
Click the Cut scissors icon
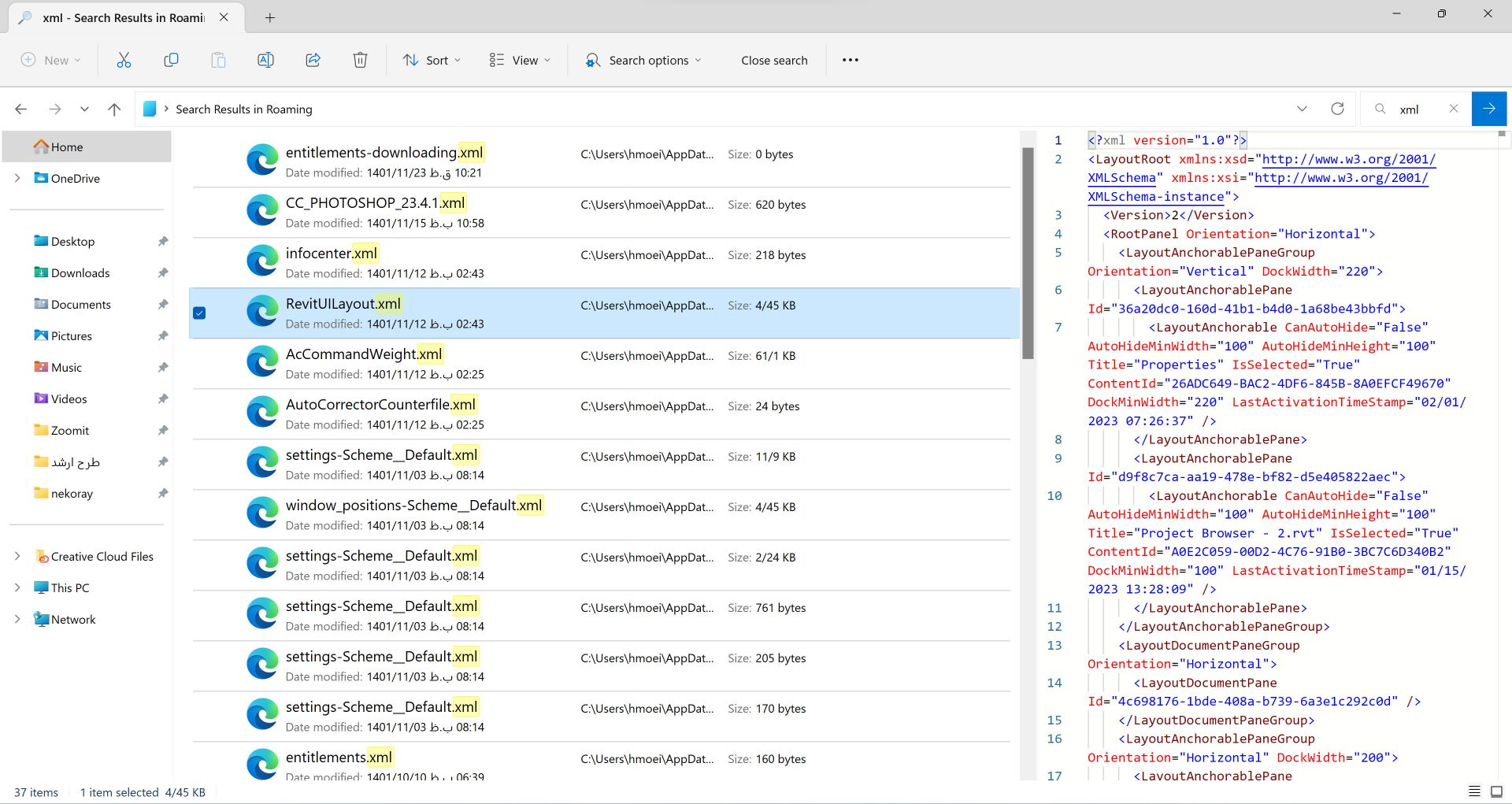(x=124, y=60)
